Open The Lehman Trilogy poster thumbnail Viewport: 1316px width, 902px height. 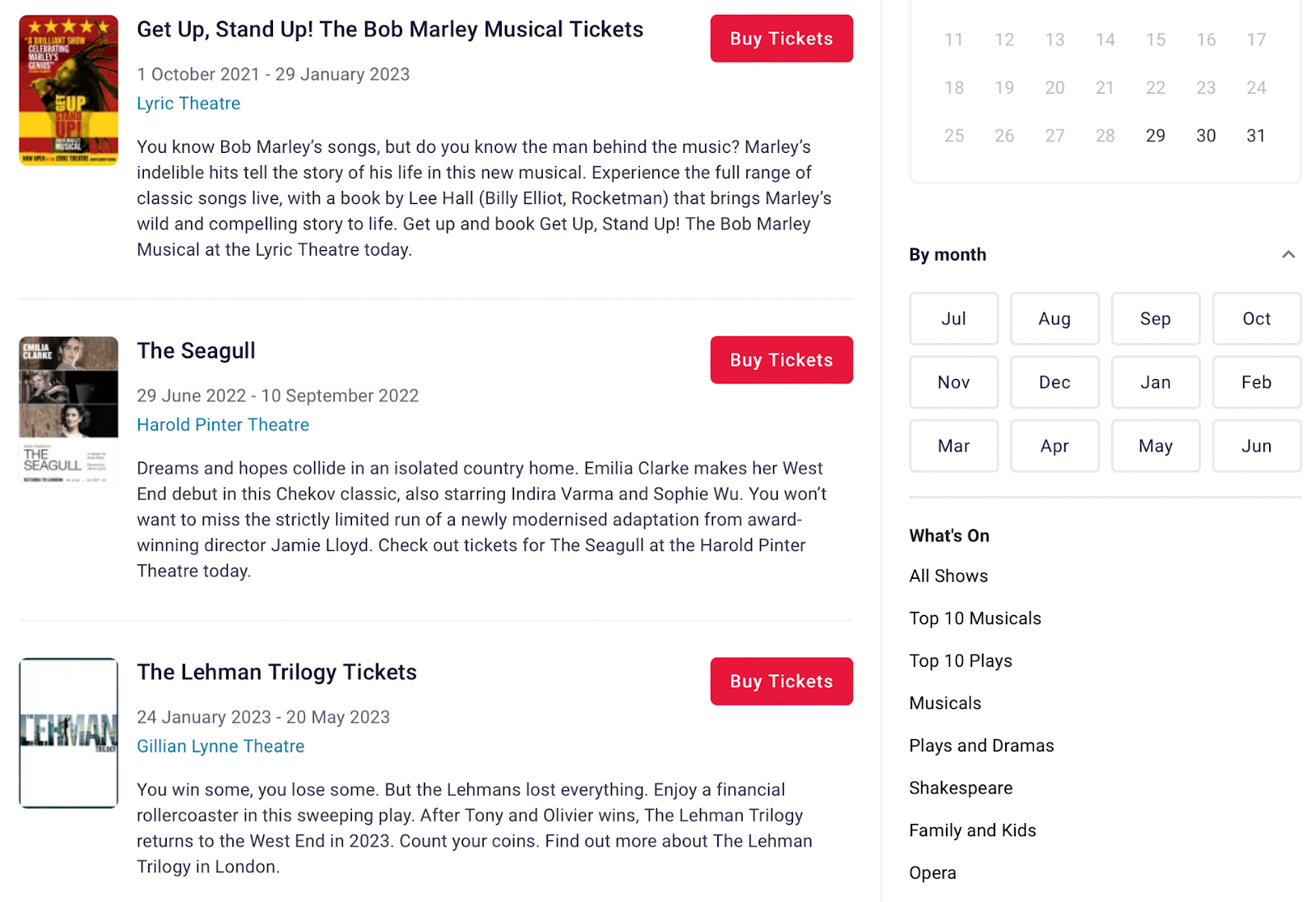pos(68,733)
